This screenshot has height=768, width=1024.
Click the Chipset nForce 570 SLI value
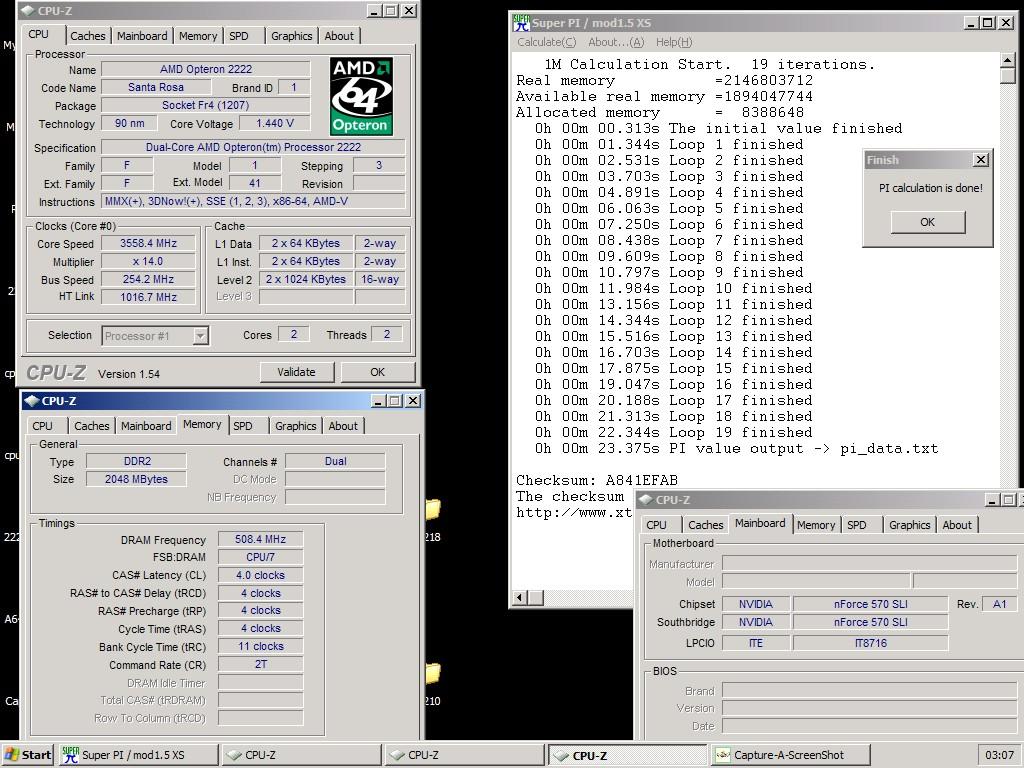pos(871,604)
